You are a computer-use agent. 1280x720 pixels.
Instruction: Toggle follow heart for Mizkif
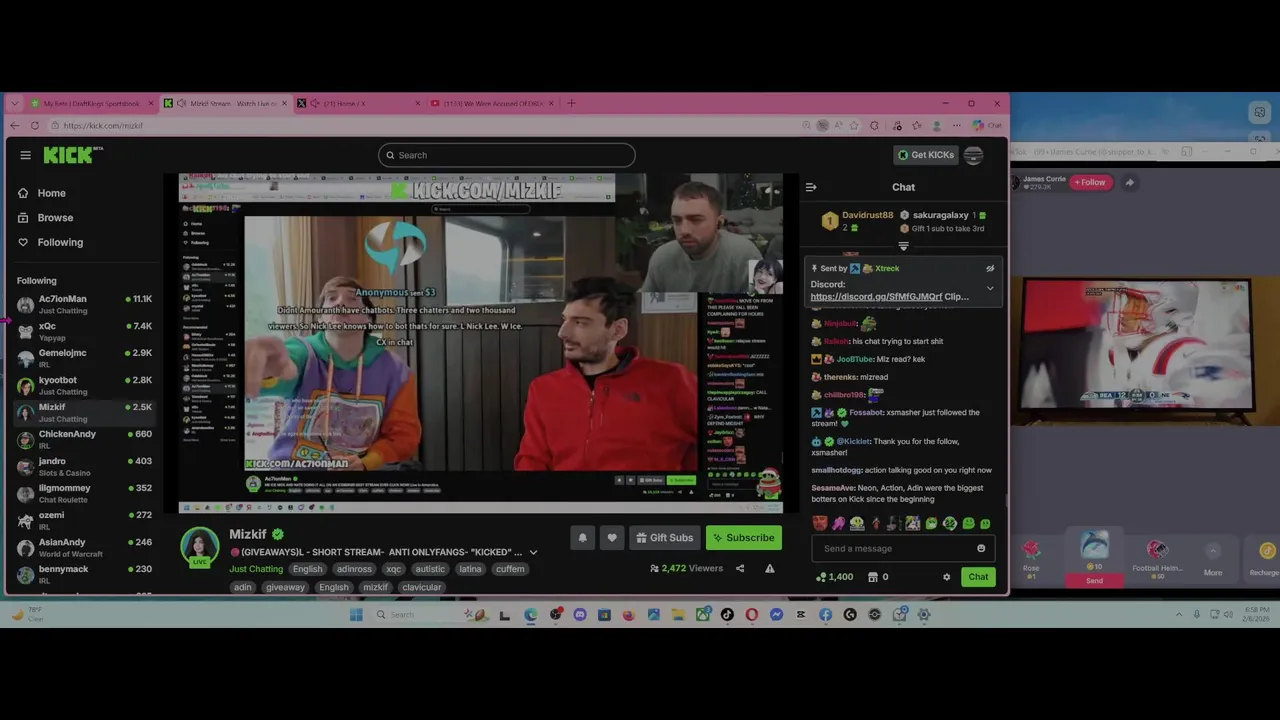[612, 537]
